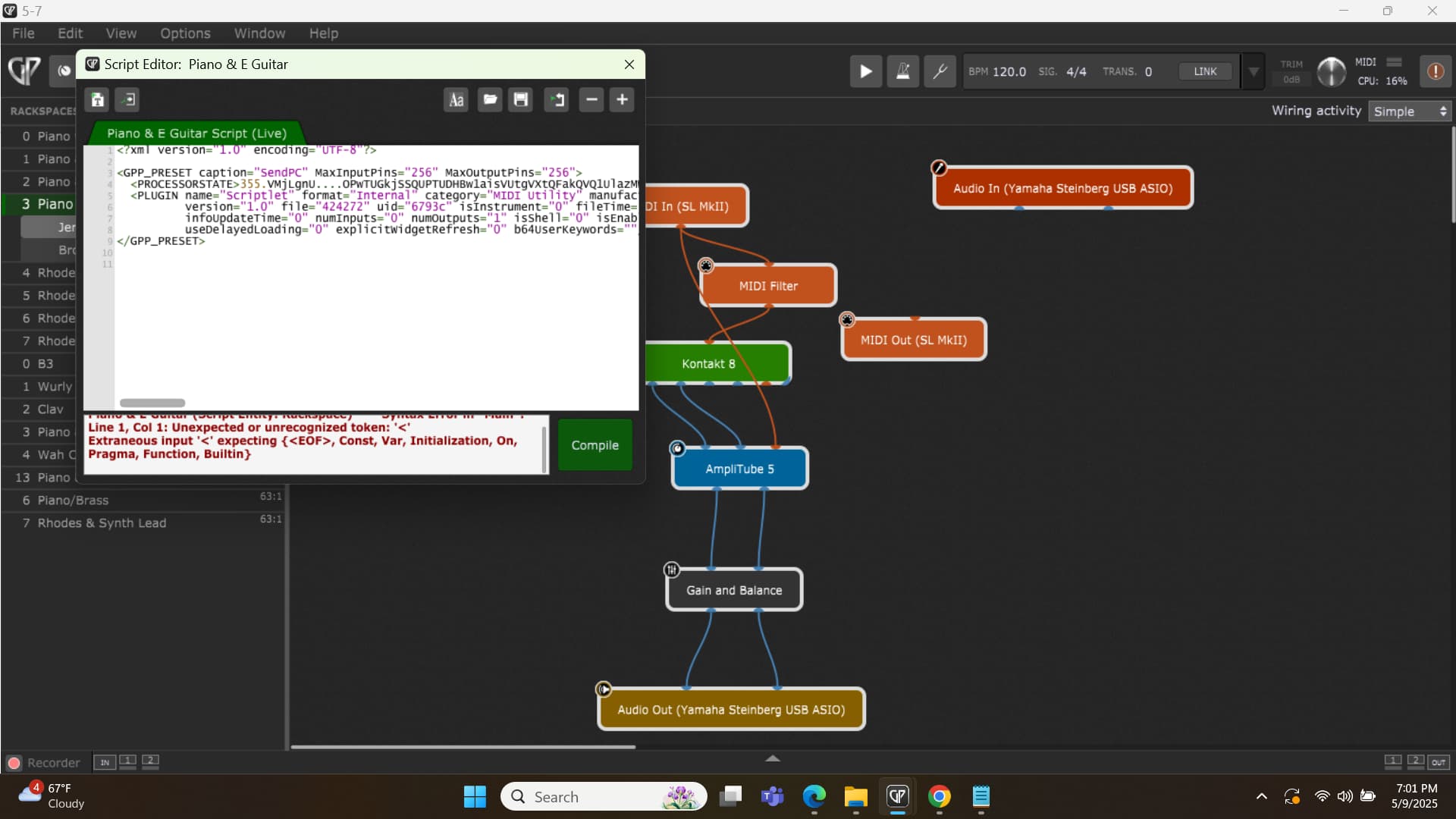Click the icon badge on MIDI Filter block
The image size is (1456, 819).
tap(706, 265)
